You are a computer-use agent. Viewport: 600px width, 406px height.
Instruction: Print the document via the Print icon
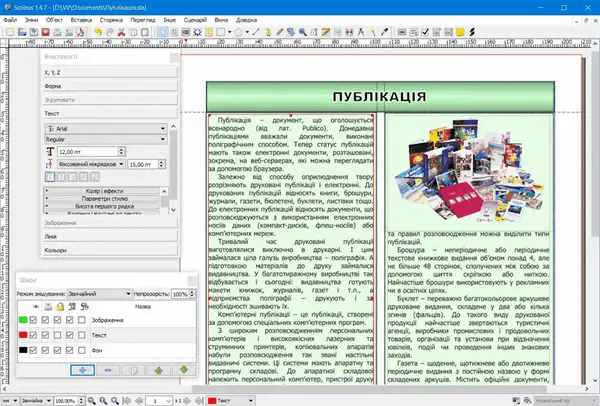click(x=57, y=32)
